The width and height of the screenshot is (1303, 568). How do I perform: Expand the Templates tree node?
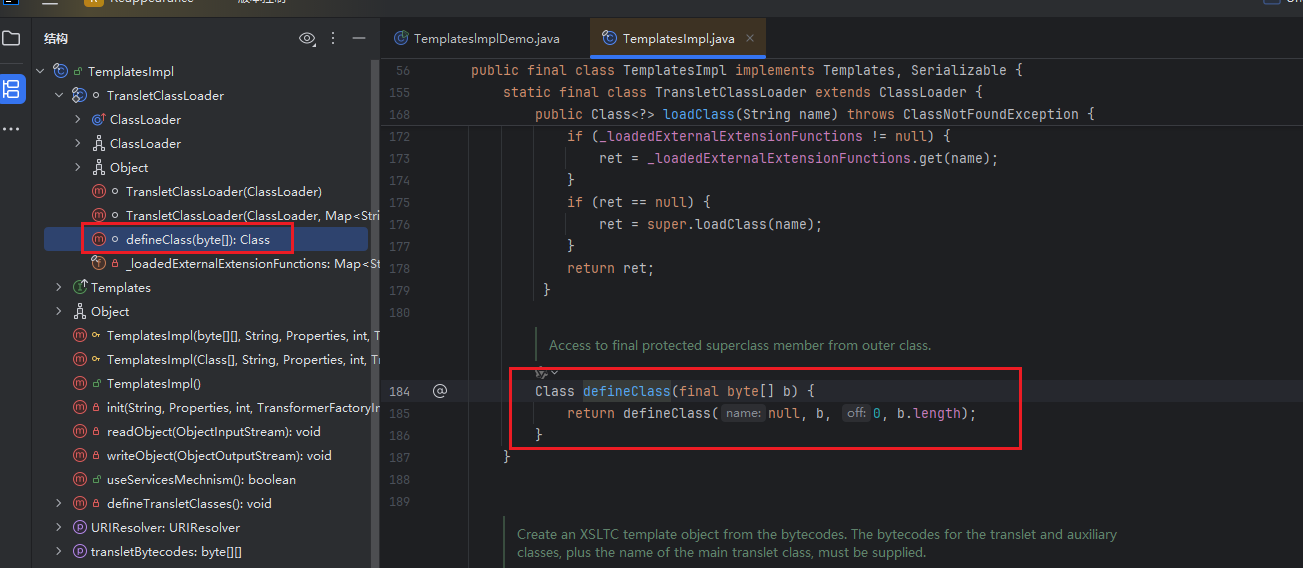pyautogui.click(x=59, y=288)
